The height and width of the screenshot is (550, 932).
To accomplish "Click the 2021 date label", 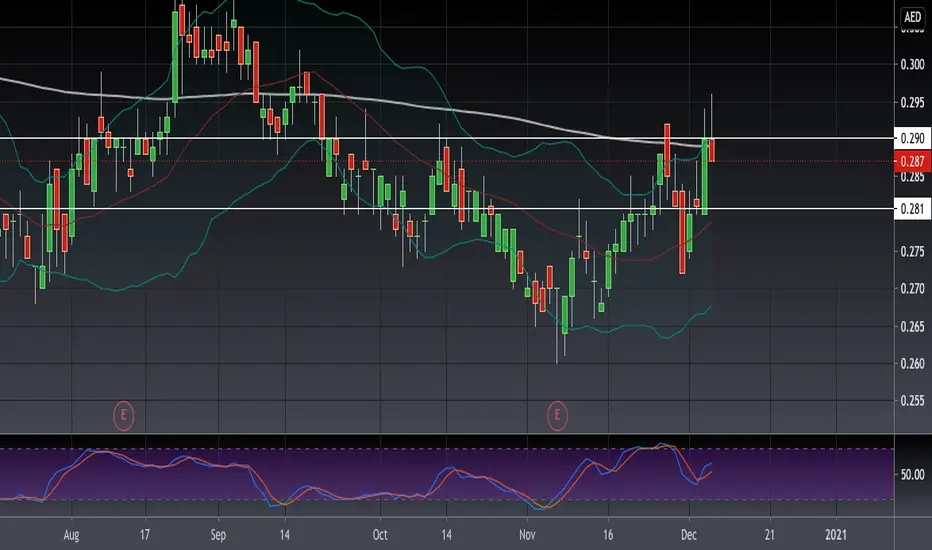I will [836, 535].
